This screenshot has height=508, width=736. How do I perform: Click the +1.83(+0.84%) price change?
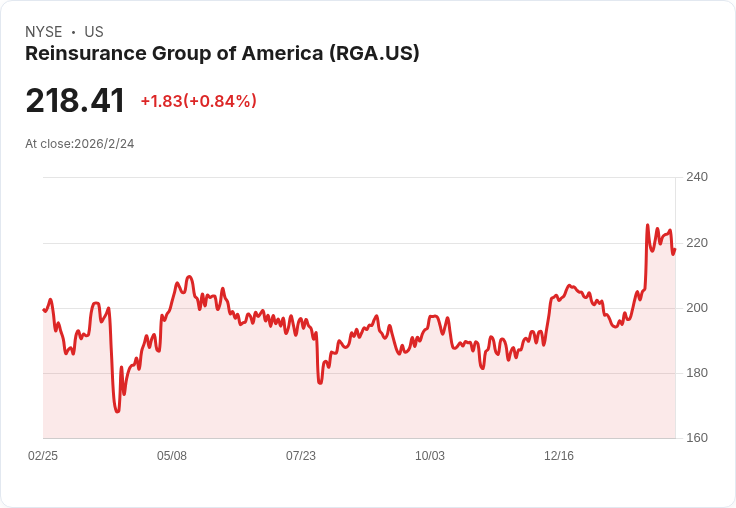(199, 101)
